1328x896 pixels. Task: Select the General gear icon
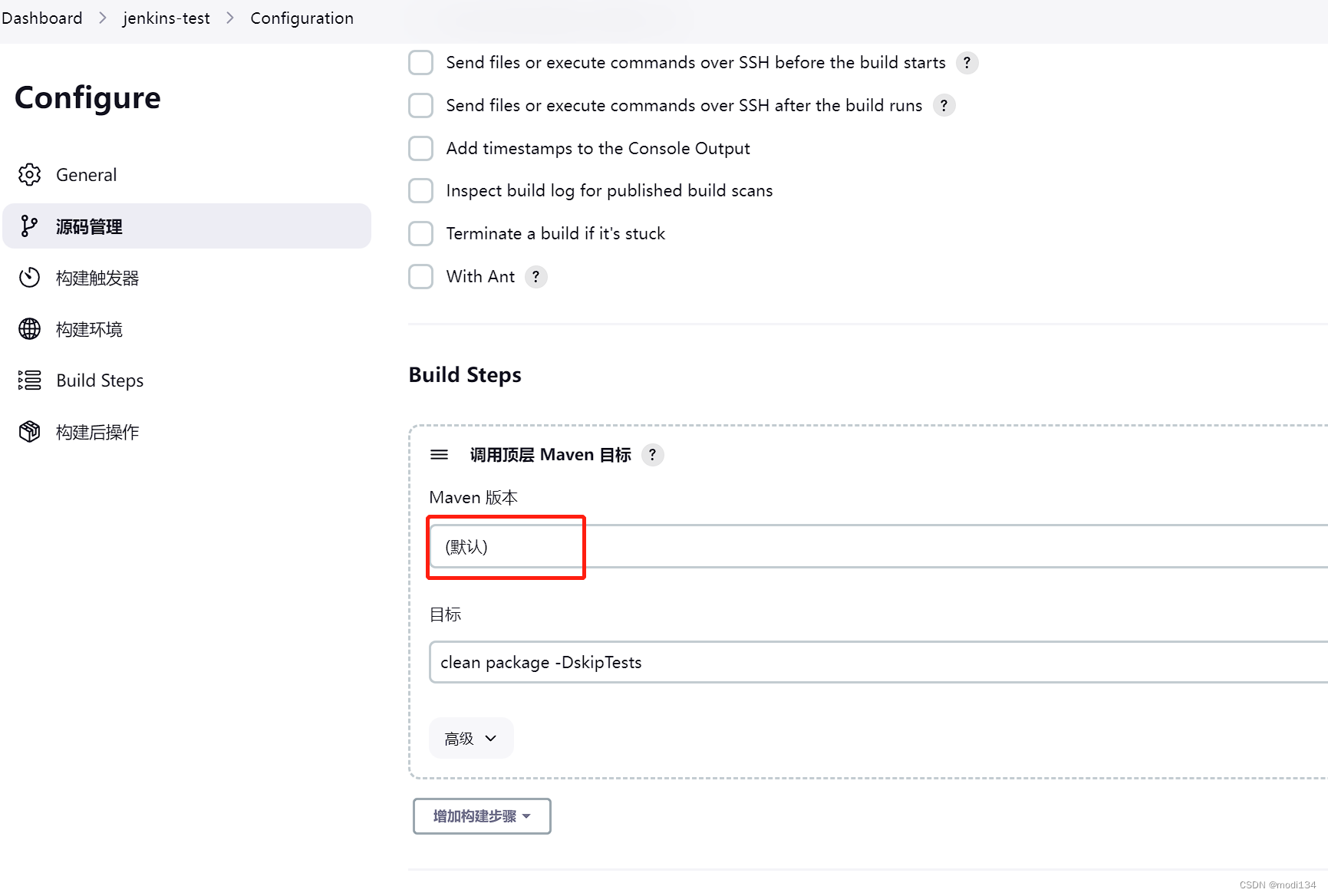point(29,174)
